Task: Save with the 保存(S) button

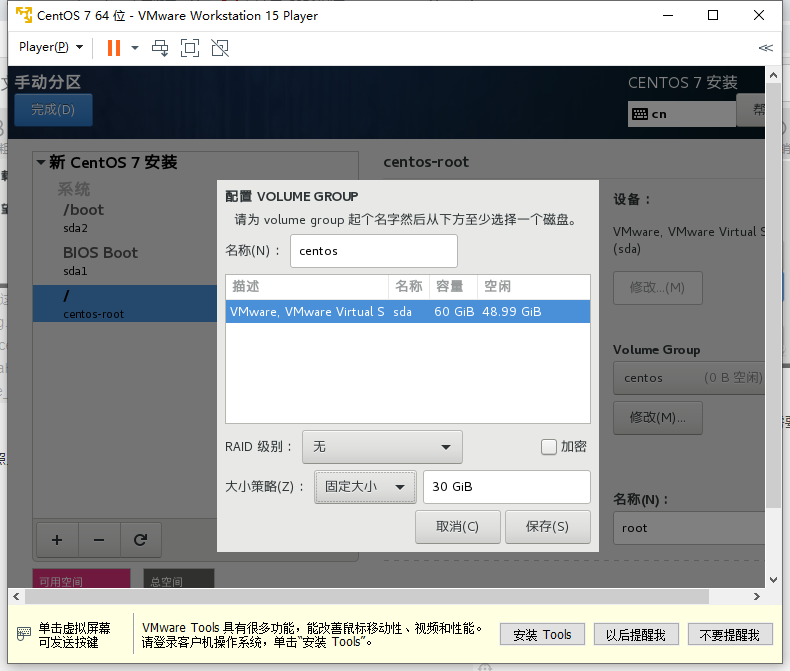Action: [548, 527]
